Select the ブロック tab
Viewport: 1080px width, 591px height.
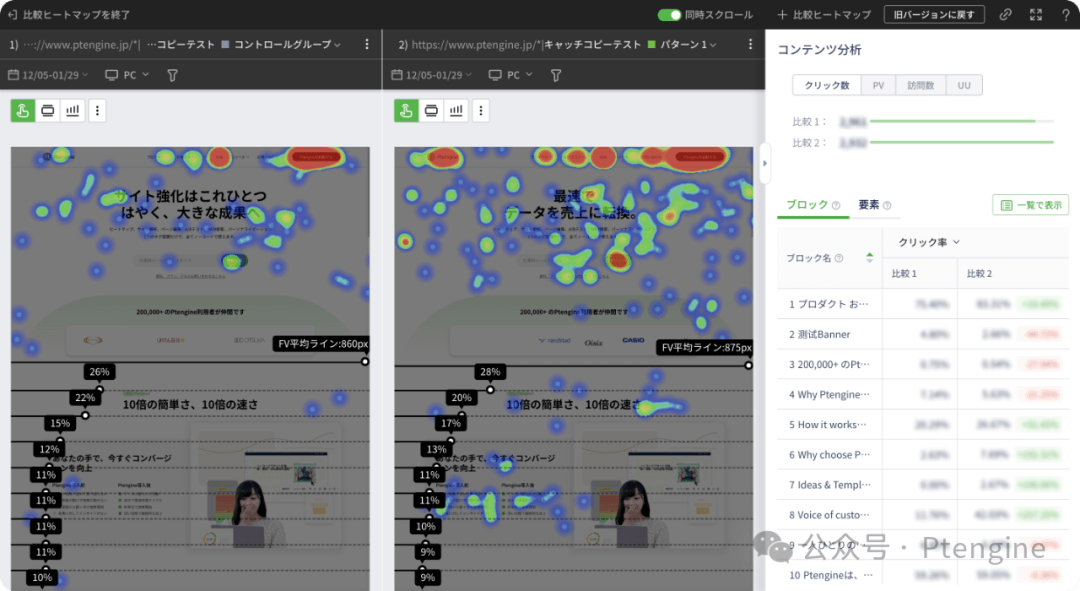tap(807, 205)
